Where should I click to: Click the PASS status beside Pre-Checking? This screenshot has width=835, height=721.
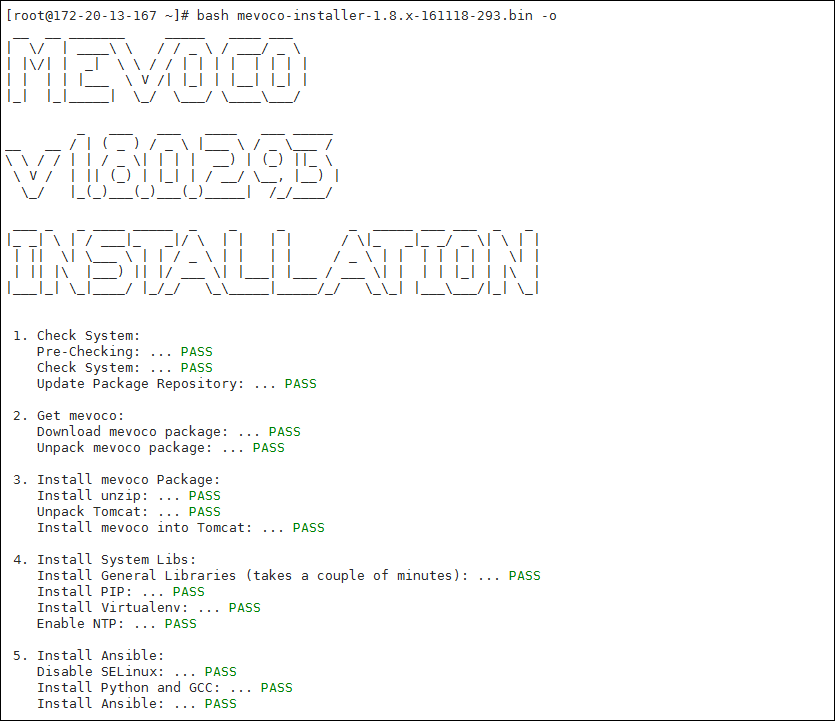pyautogui.click(x=197, y=351)
